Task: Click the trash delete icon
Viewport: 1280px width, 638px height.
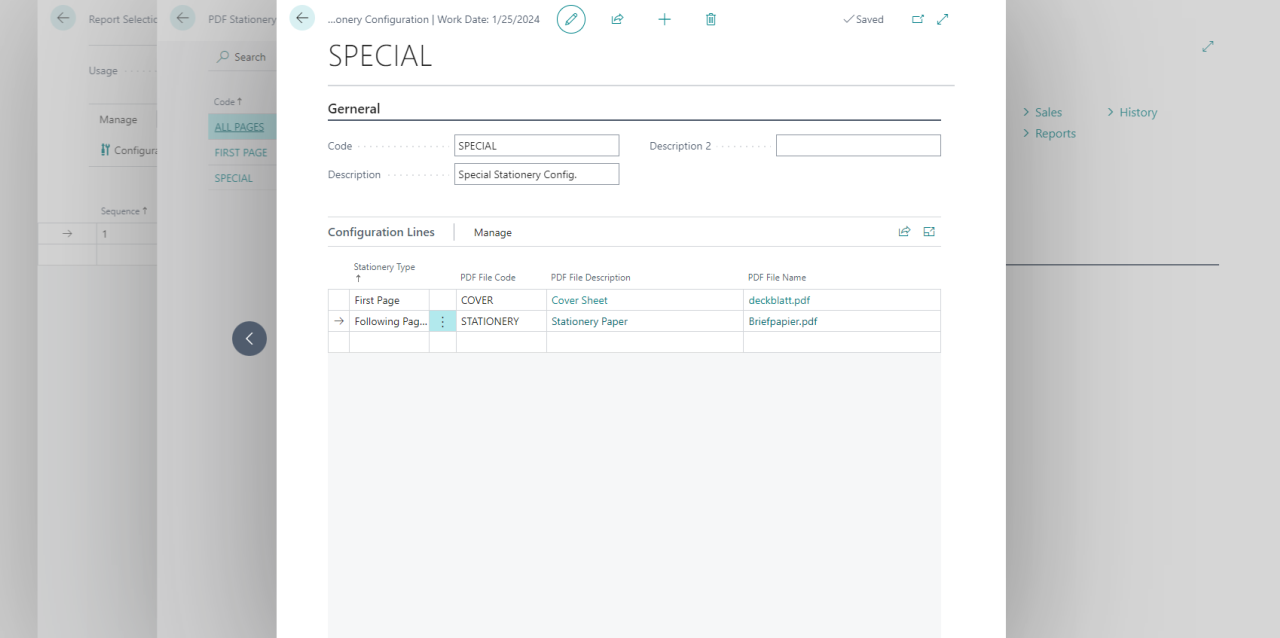Action: click(x=711, y=19)
